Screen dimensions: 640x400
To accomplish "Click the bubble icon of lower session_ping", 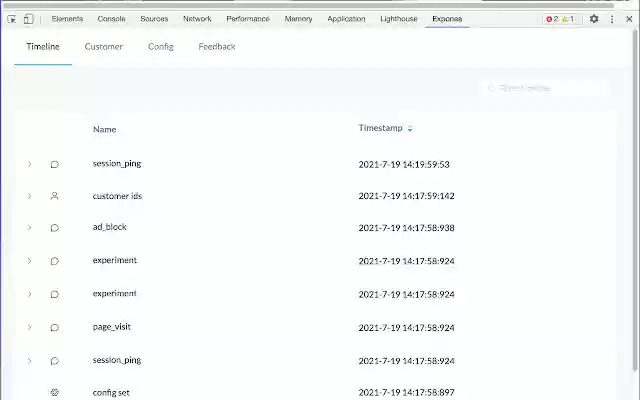I will pos(55,361).
